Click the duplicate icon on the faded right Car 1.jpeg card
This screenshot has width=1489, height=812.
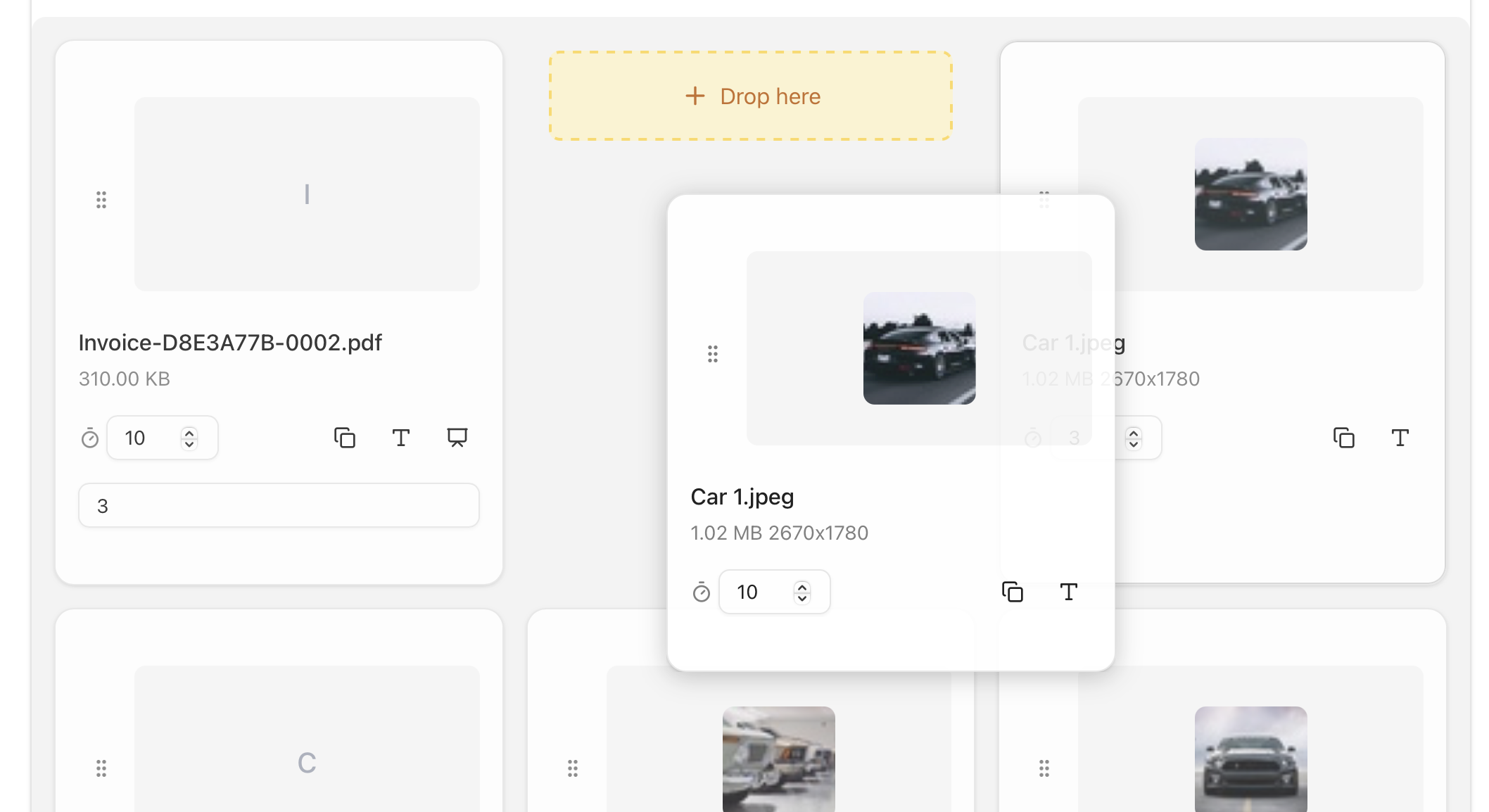(1343, 438)
